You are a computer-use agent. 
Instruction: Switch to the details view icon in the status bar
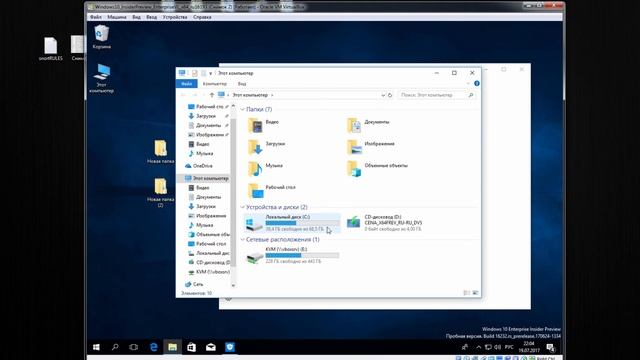click(467, 293)
